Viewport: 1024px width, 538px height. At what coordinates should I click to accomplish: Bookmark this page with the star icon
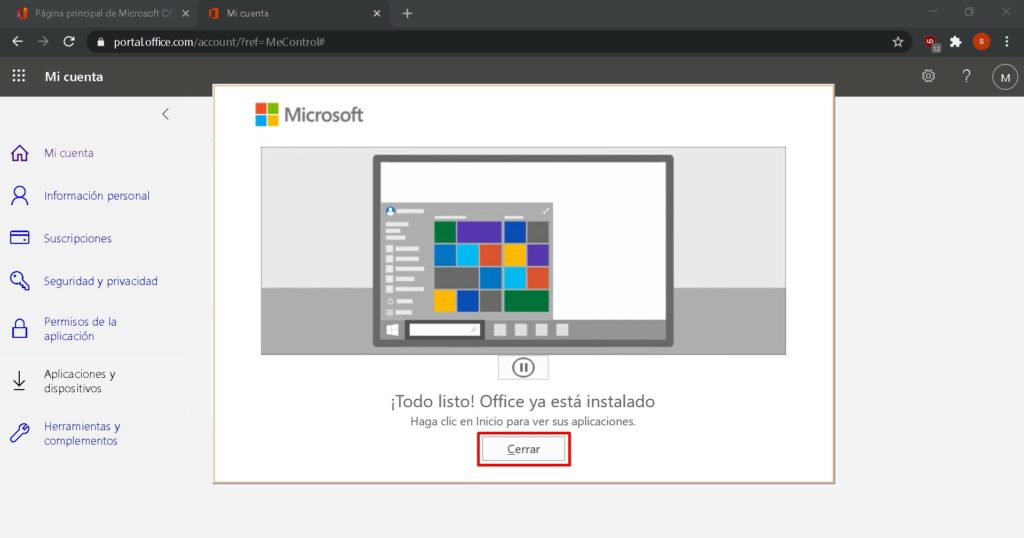pos(897,42)
